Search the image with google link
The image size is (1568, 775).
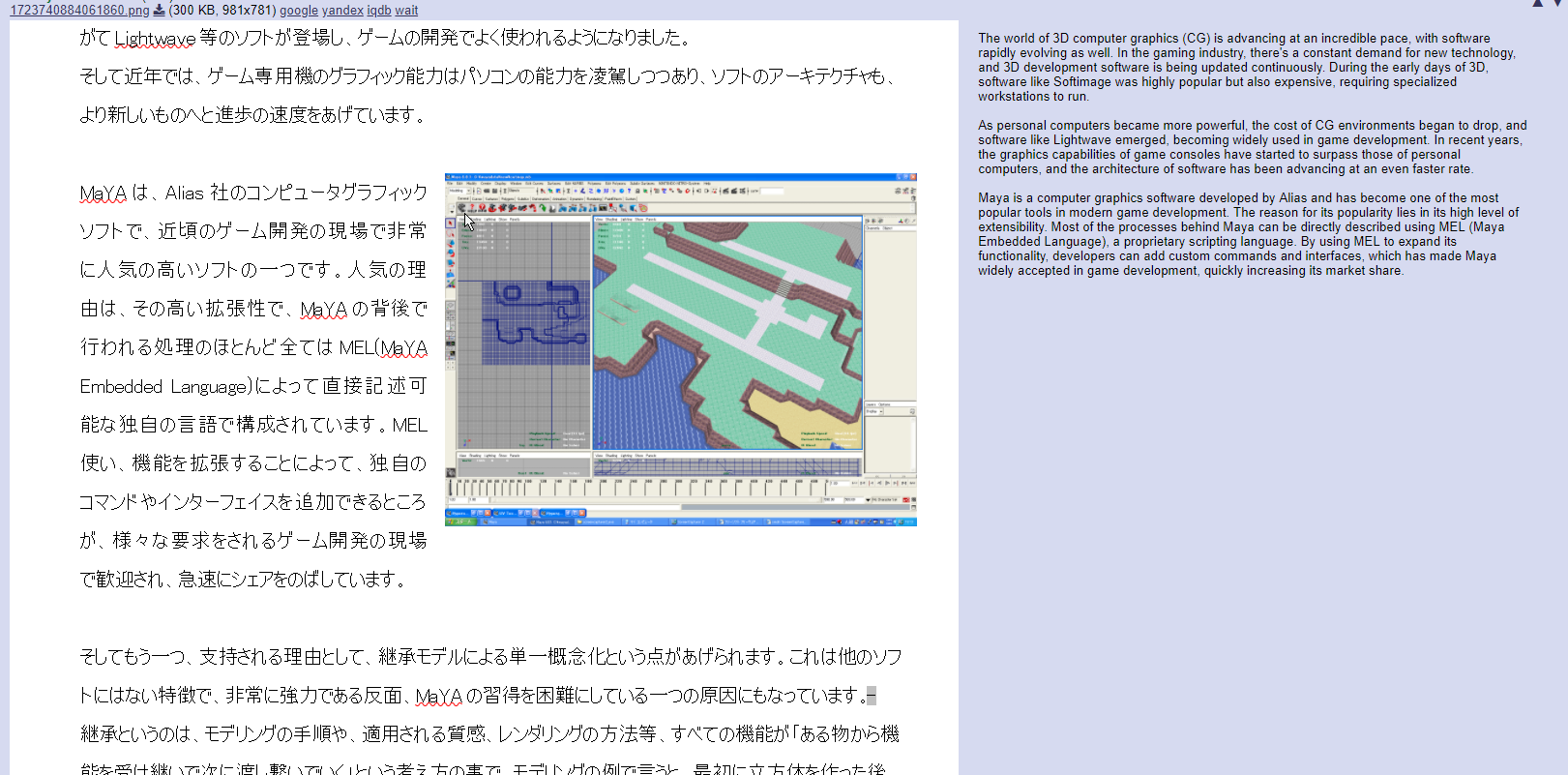coord(299,10)
